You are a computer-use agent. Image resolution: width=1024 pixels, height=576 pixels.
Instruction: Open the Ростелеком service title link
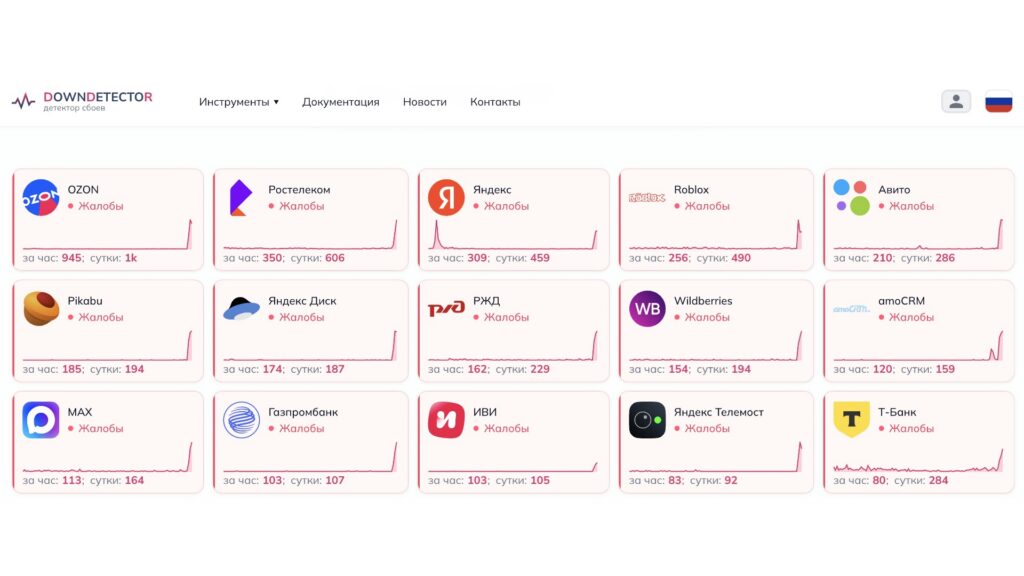point(299,189)
